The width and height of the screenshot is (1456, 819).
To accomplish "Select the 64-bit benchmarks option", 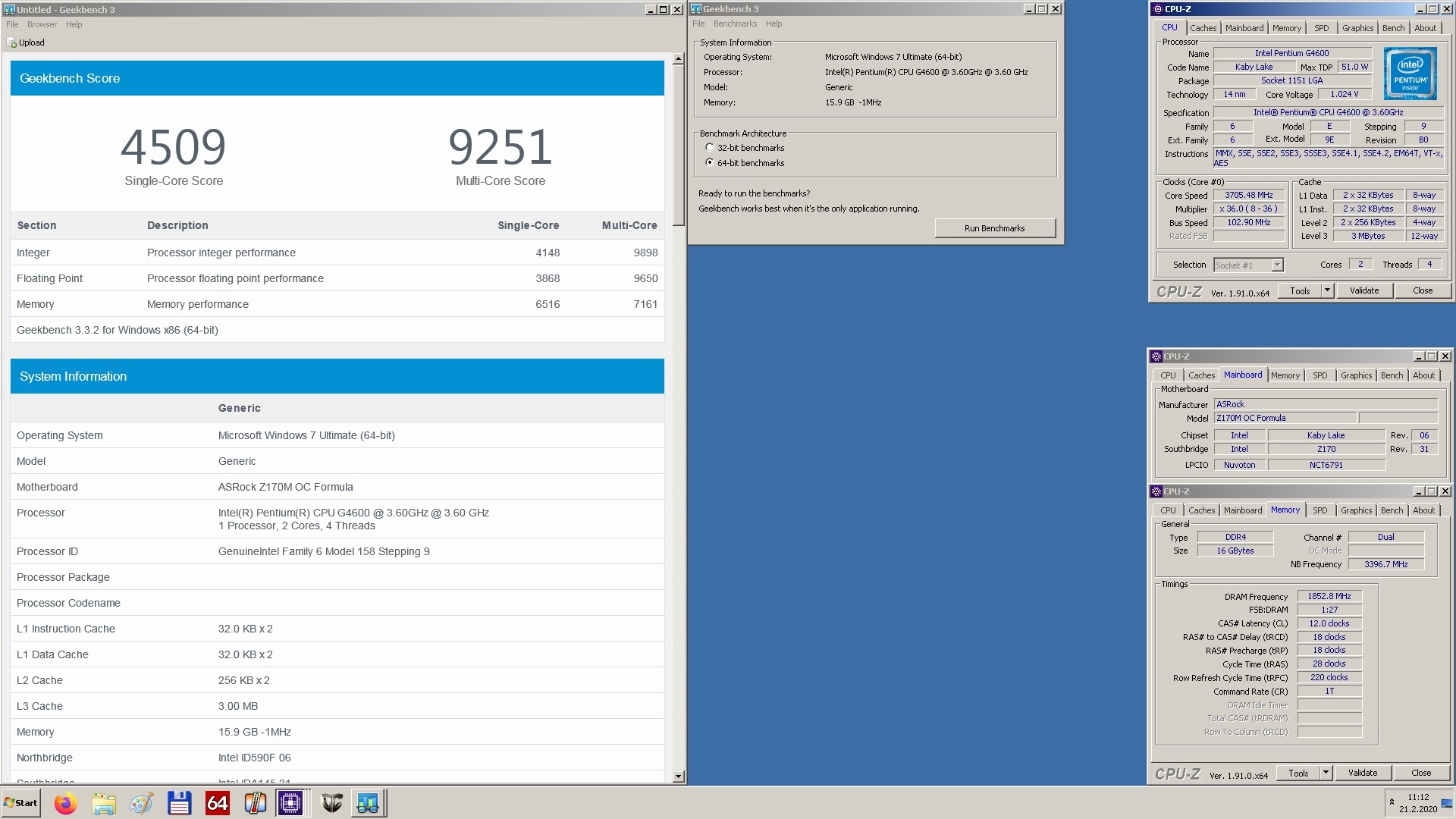I will [710, 163].
